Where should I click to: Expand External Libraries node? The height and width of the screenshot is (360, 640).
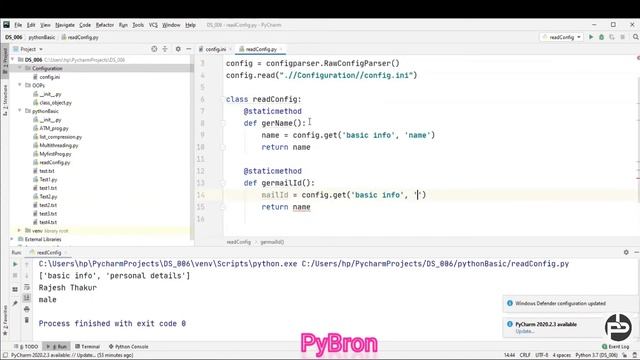click(x=13, y=239)
